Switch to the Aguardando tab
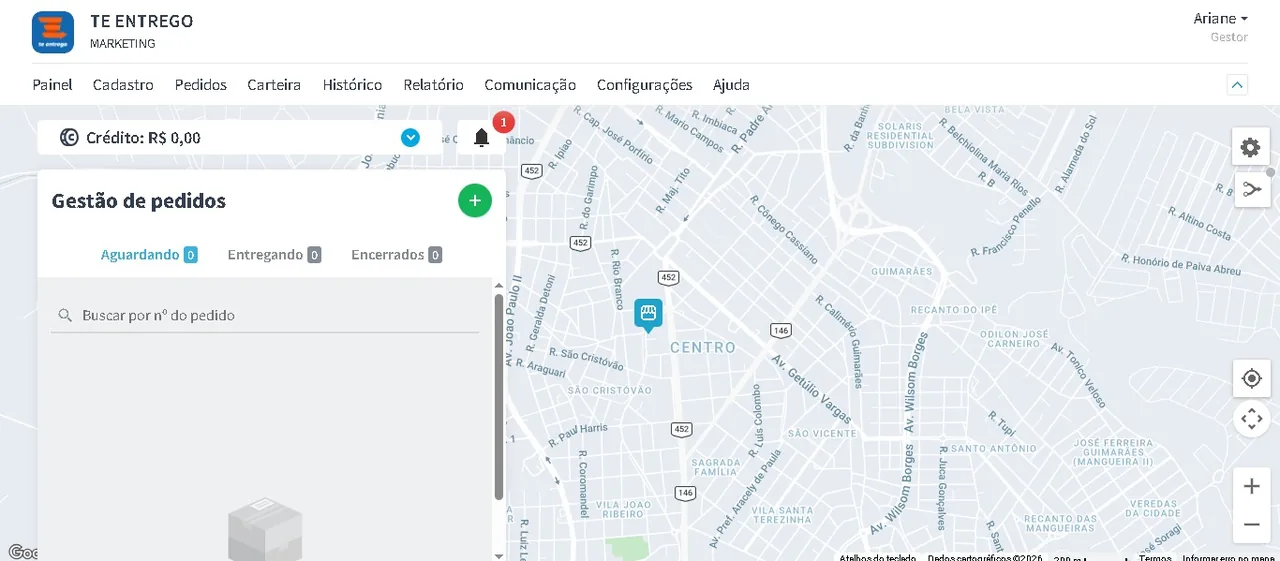Viewport: 1280px width, 561px height. coord(149,255)
